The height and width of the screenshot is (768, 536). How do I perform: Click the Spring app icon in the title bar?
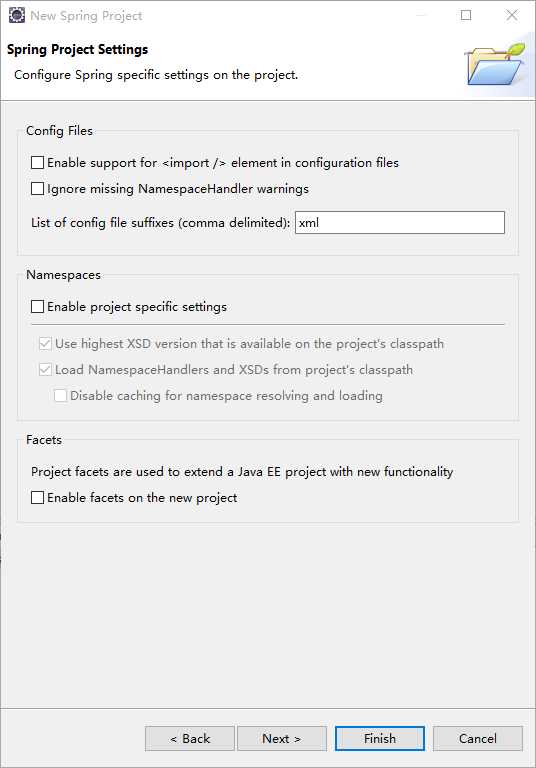tap(17, 15)
